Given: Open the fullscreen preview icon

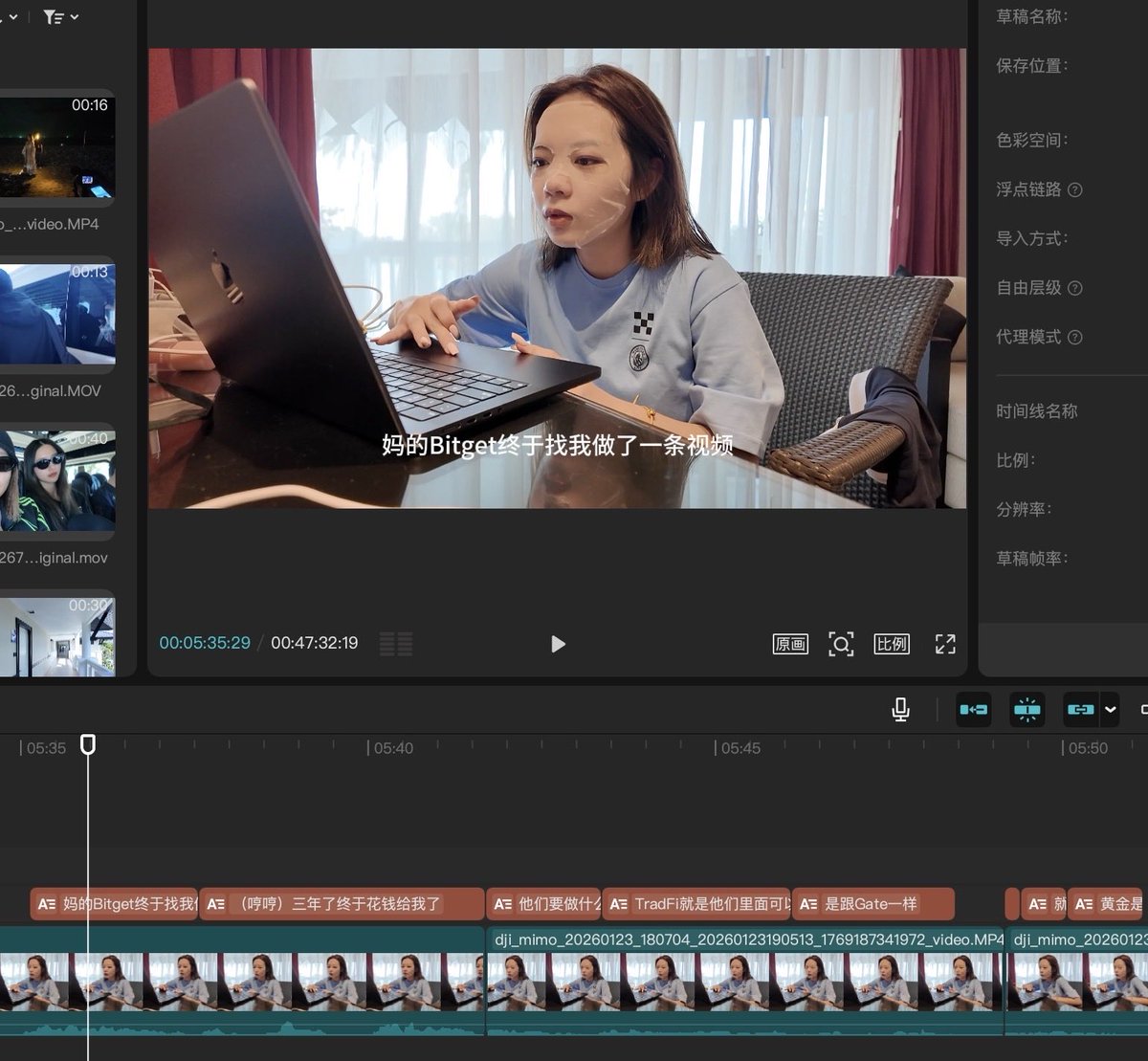Looking at the screenshot, I should (x=945, y=644).
